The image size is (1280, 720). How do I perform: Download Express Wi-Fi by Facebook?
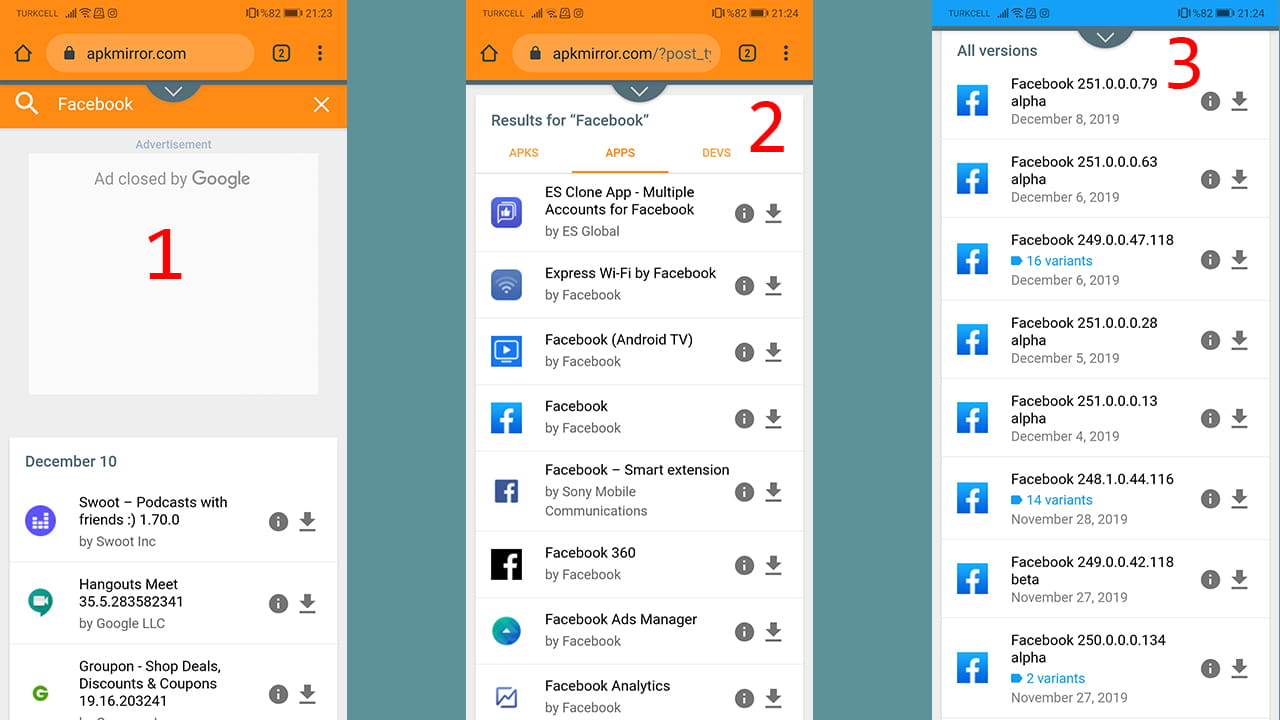click(x=773, y=285)
